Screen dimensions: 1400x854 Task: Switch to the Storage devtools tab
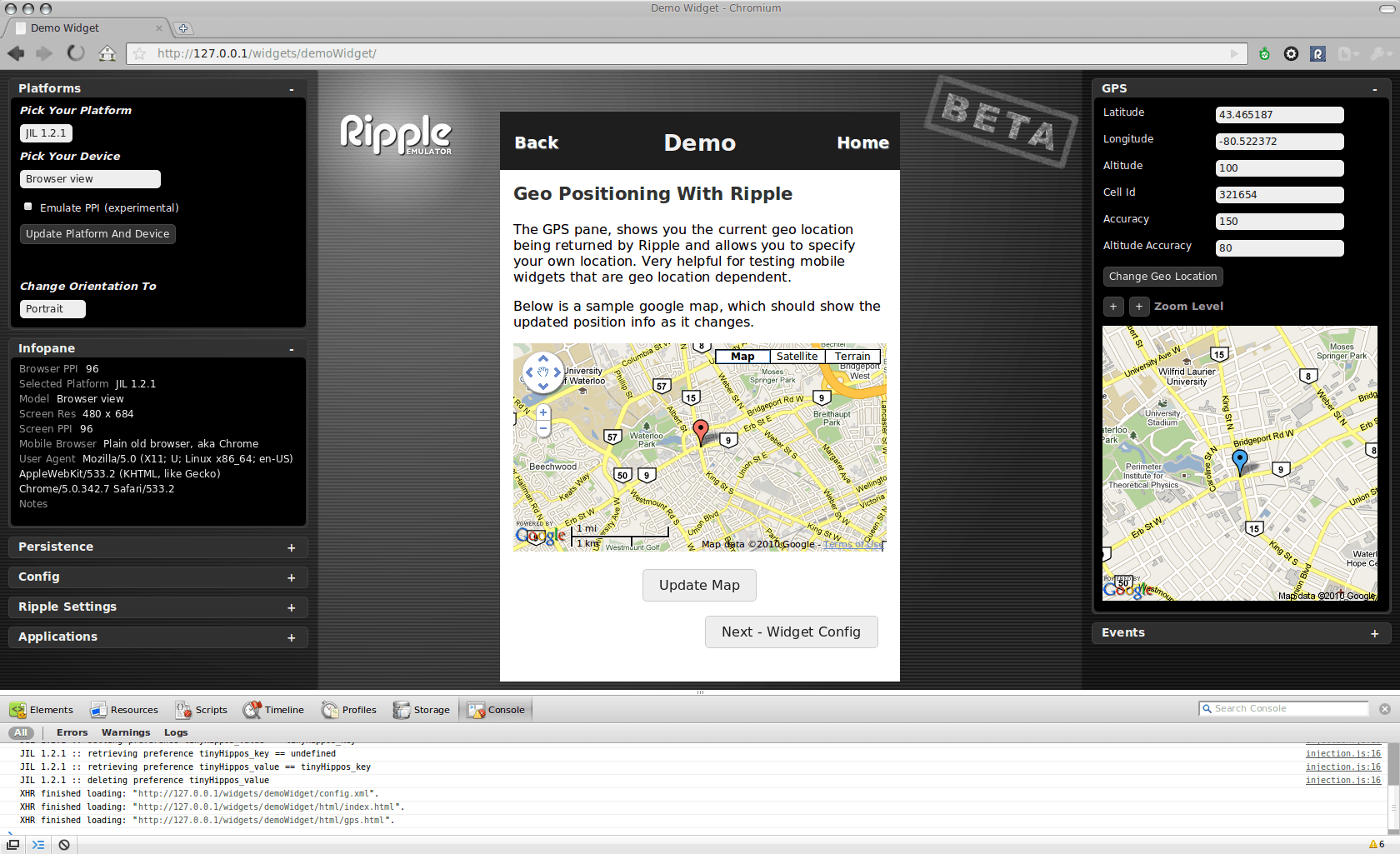422,710
